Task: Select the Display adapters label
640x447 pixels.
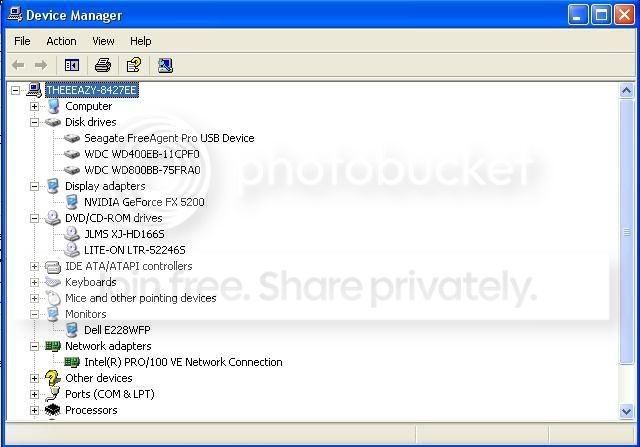Action: coord(105,186)
